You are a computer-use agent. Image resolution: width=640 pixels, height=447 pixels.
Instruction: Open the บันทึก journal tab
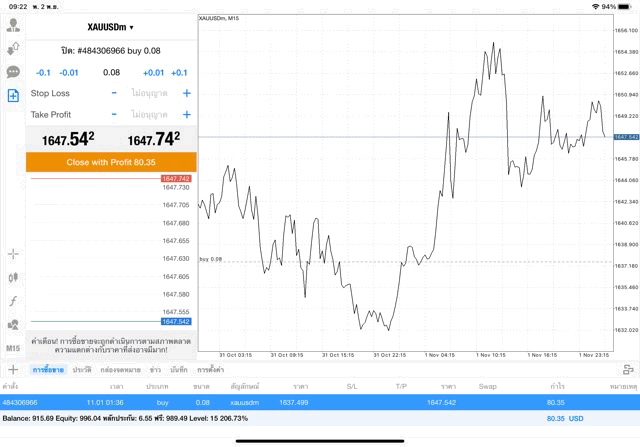pos(179,370)
